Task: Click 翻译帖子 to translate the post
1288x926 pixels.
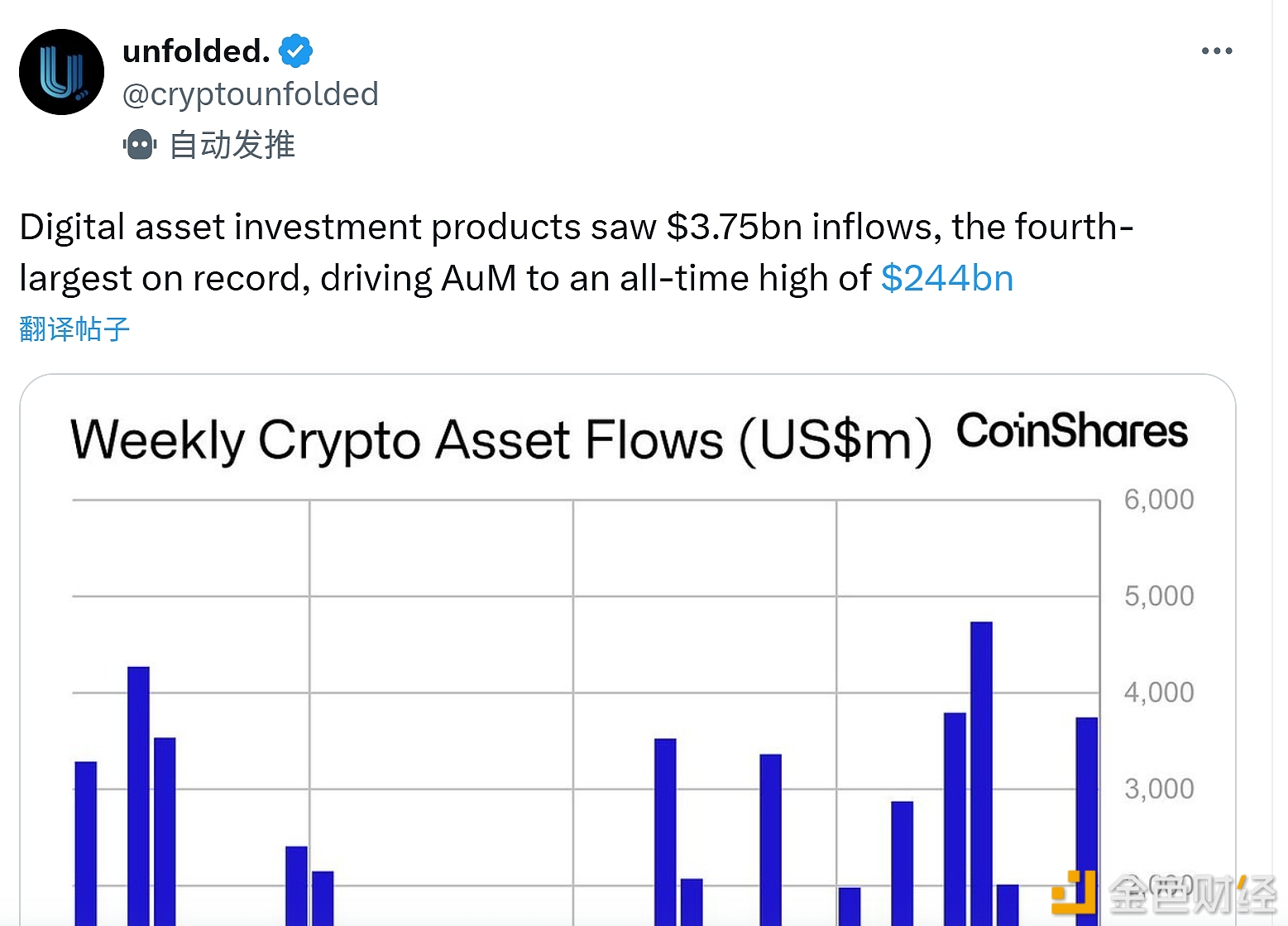Action: point(74,329)
